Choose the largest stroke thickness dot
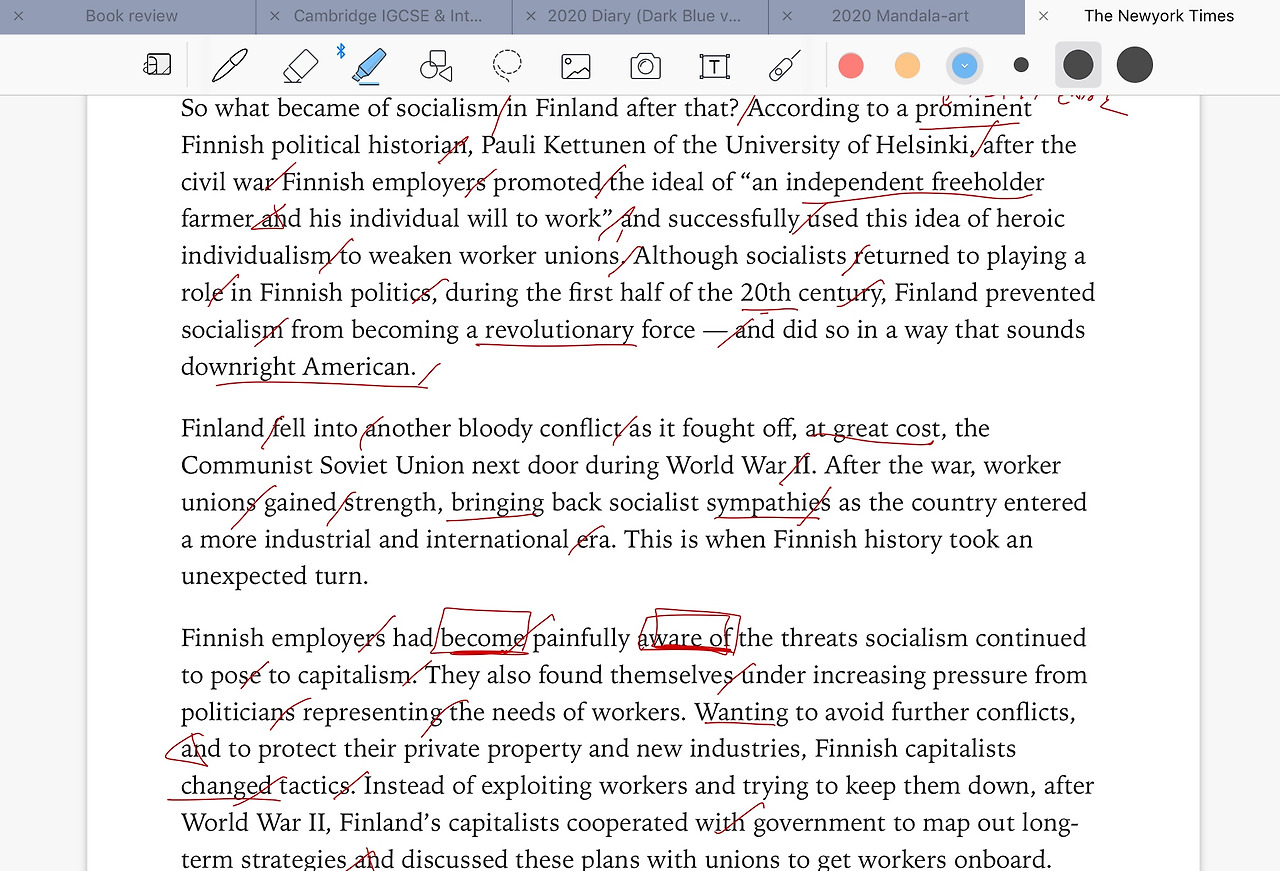 pyautogui.click(x=1135, y=65)
